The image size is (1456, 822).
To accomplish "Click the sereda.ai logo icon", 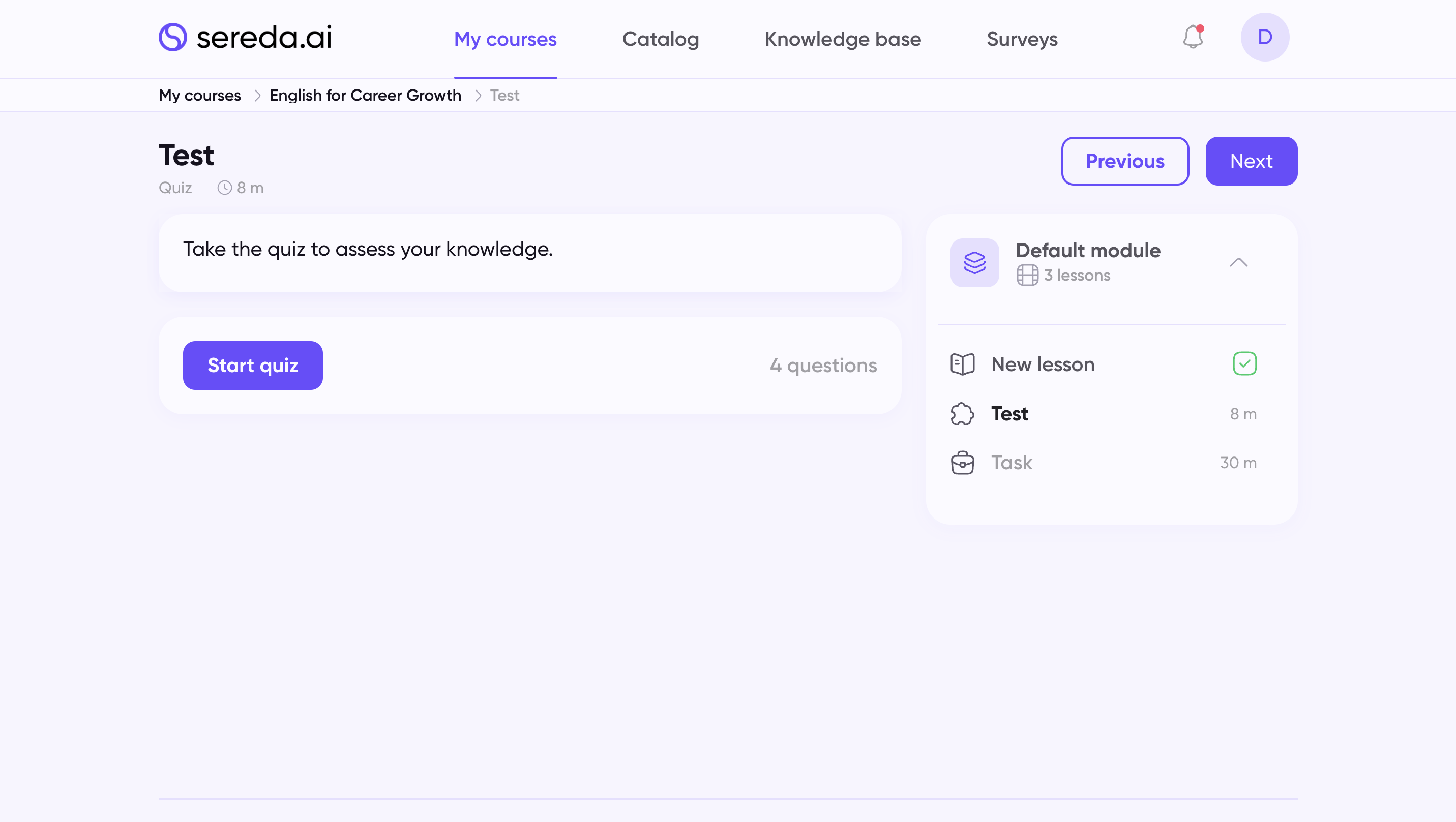I will 172,37.
